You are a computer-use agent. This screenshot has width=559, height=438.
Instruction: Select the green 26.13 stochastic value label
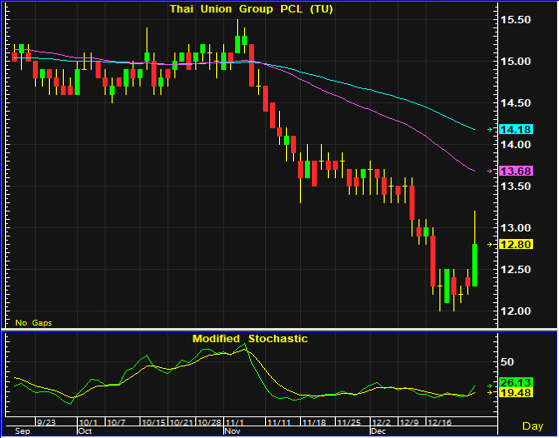point(516,382)
